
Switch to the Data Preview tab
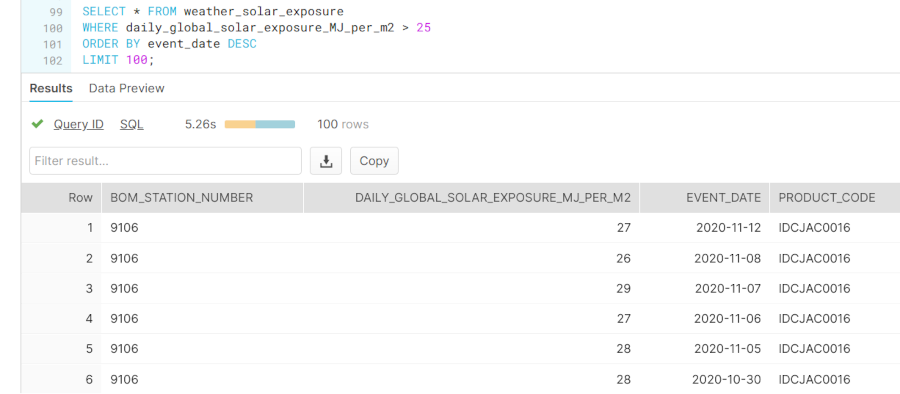click(126, 88)
